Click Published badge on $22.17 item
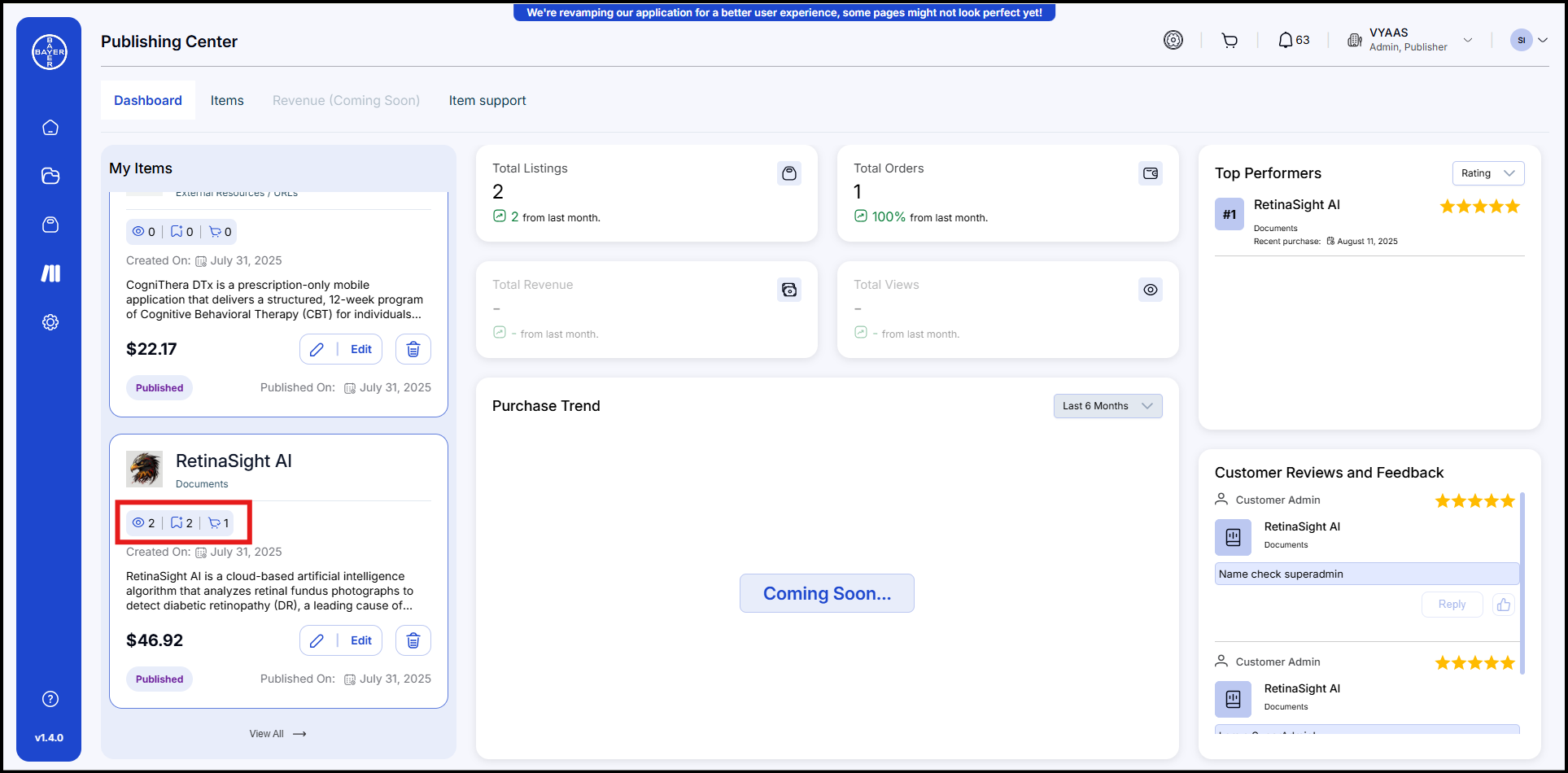This screenshot has height=773, width=1568. pyautogui.click(x=159, y=388)
